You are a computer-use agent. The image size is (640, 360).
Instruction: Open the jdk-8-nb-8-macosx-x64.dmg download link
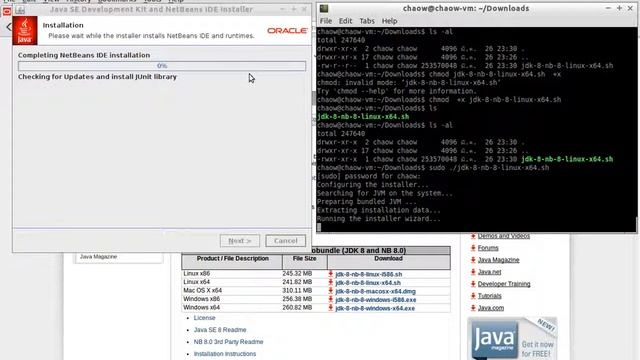(x=376, y=291)
